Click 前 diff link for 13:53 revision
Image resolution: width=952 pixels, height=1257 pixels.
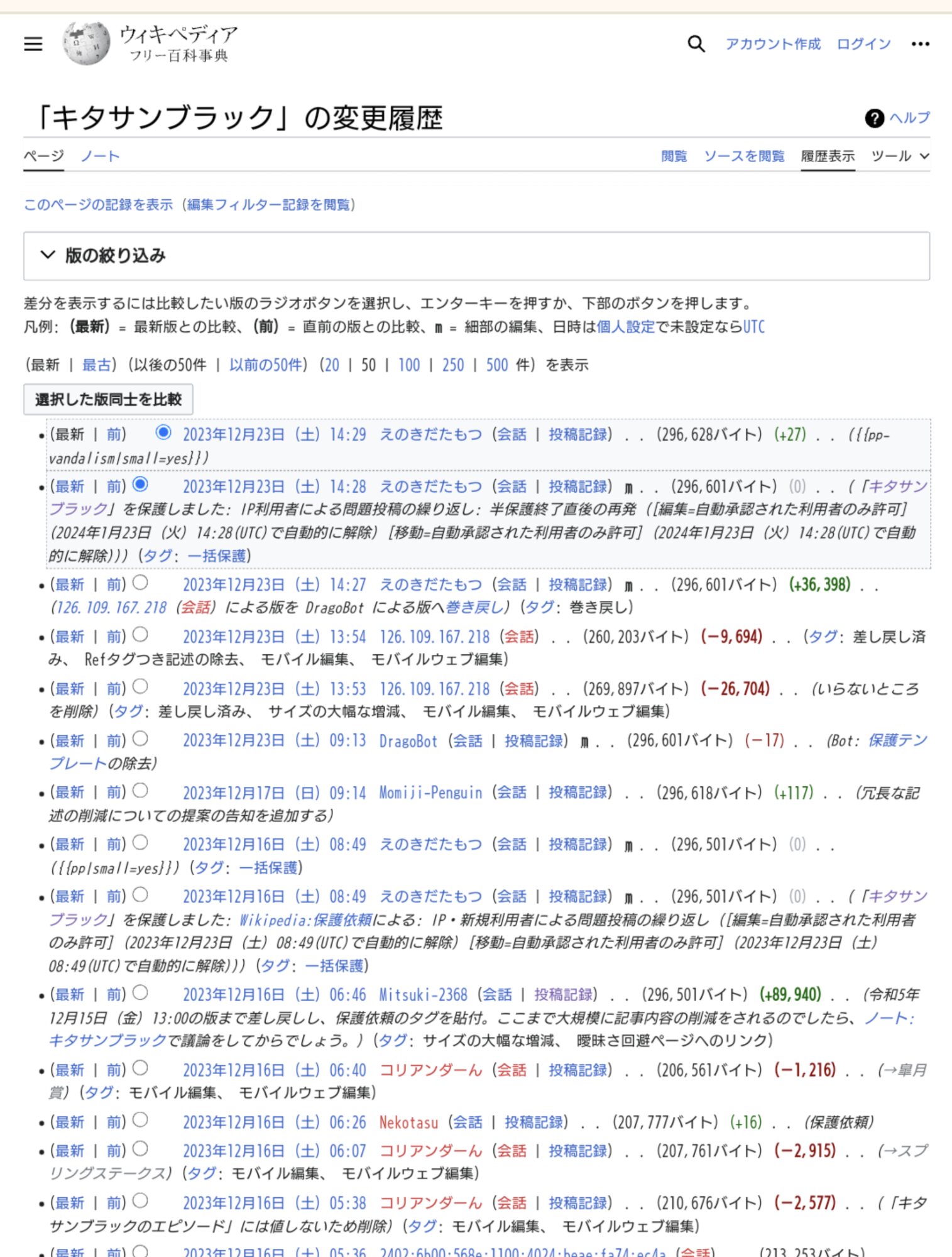tap(115, 689)
